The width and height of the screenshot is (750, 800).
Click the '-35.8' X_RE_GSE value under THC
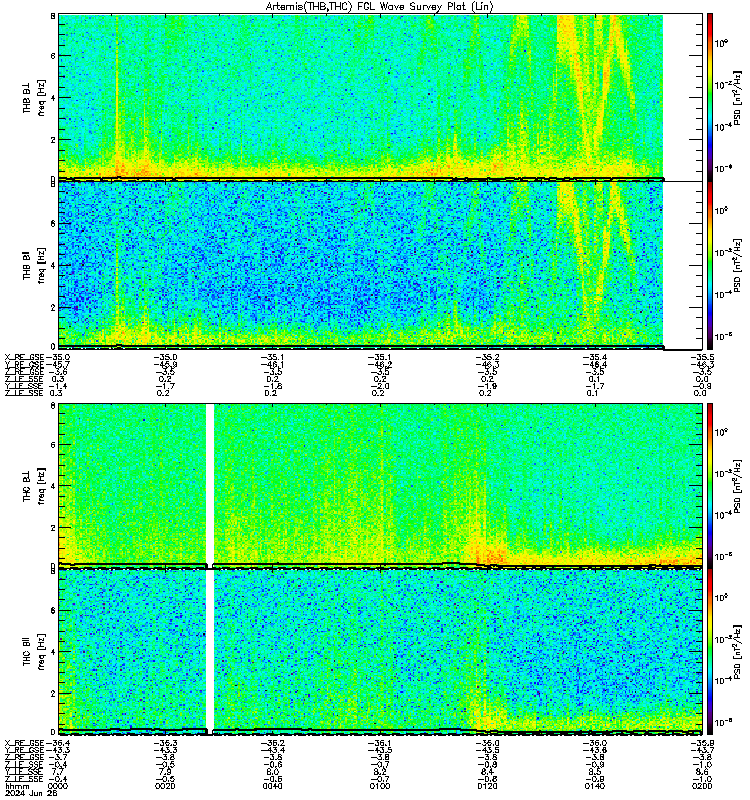(702, 743)
